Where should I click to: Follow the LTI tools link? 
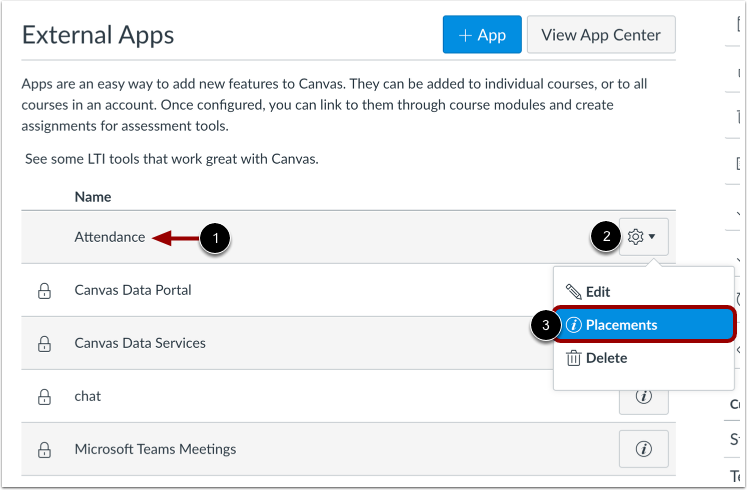(x=172, y=159)
